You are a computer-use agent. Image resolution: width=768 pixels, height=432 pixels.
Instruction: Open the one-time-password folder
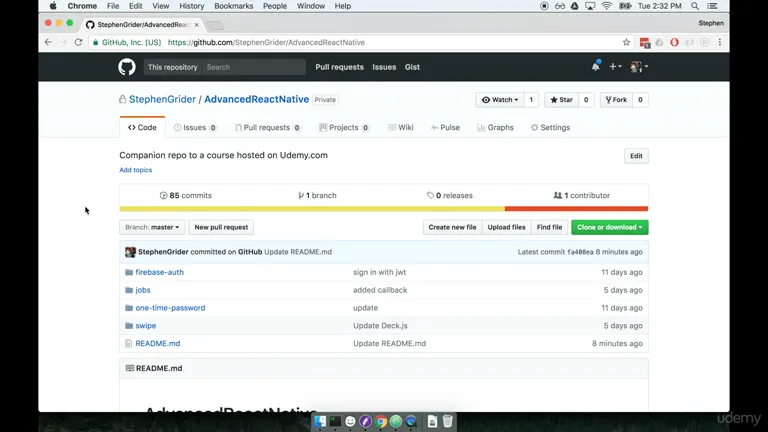[x=170, y=308]
